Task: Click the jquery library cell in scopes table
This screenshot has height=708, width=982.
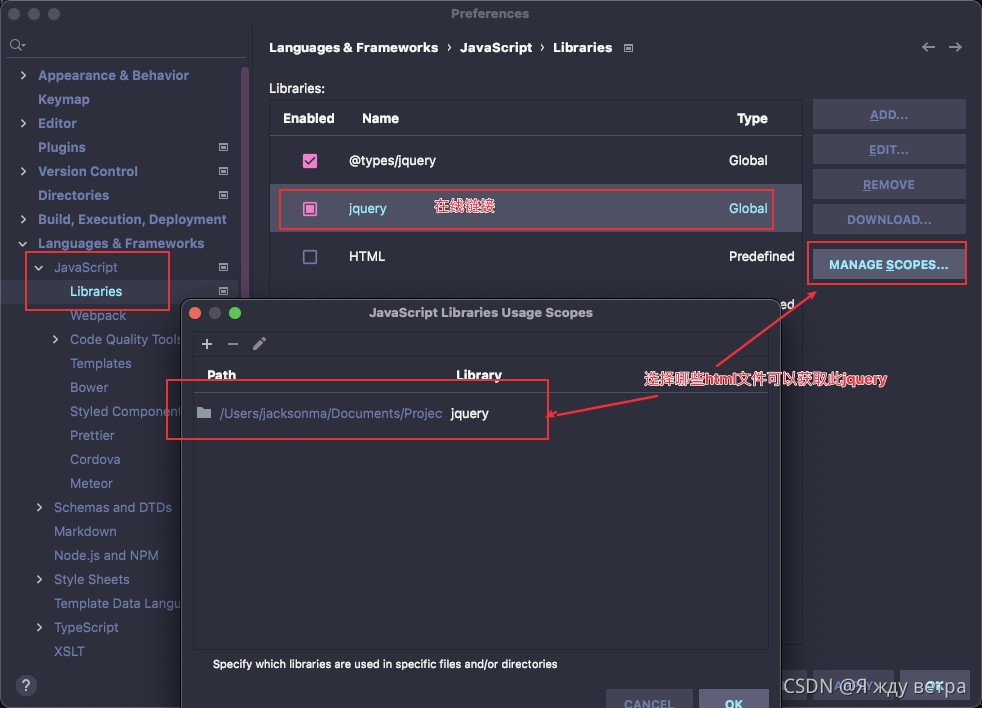Action: (469, 414)
